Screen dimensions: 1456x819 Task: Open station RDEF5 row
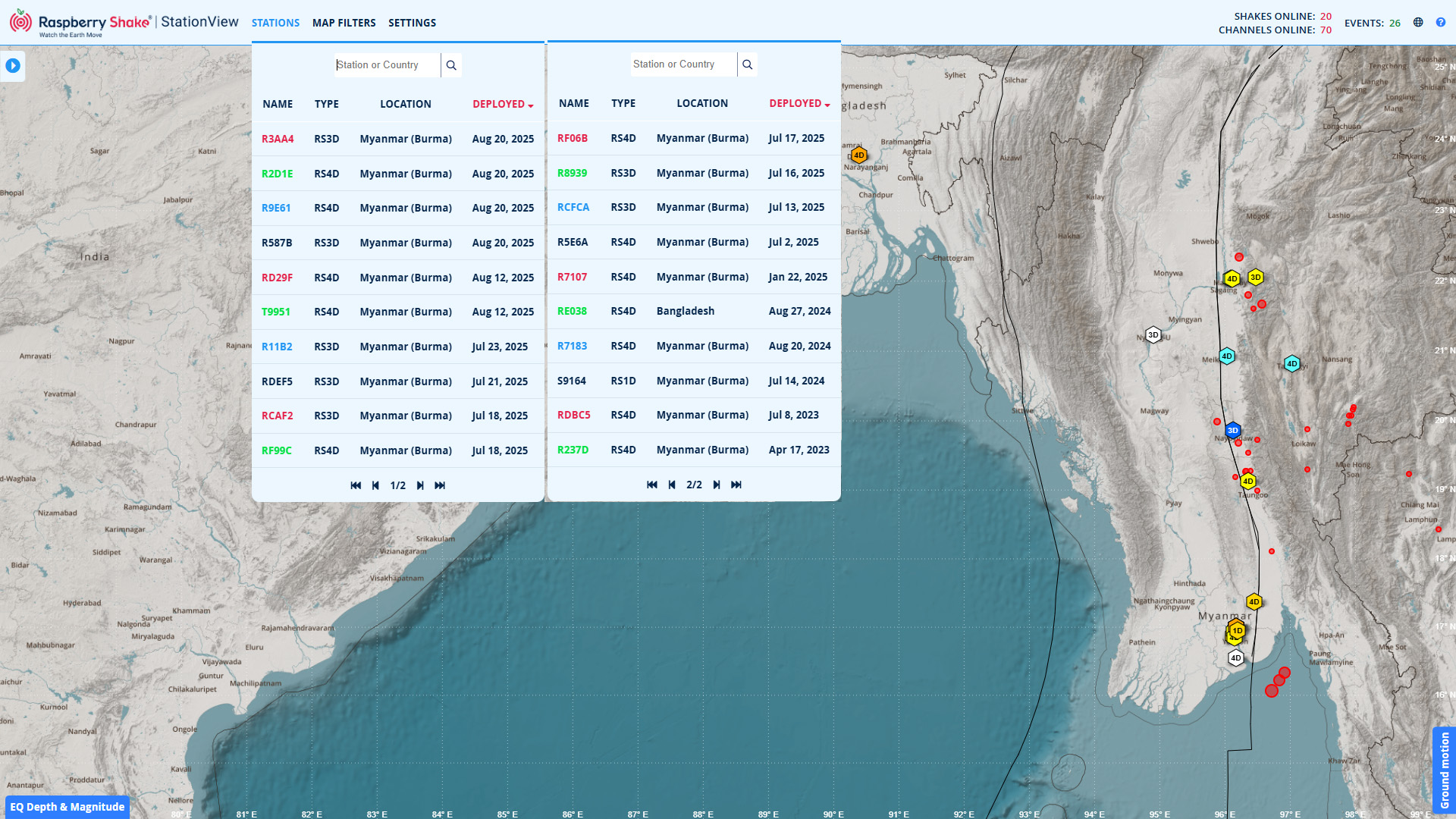click(398, 382)
